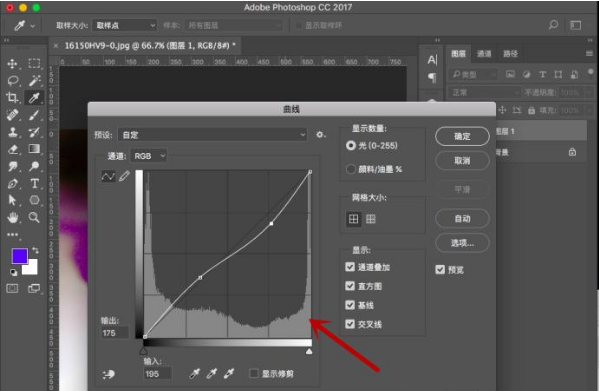
Task: Select the Polygon shape tool
Action: pos(34,200)
